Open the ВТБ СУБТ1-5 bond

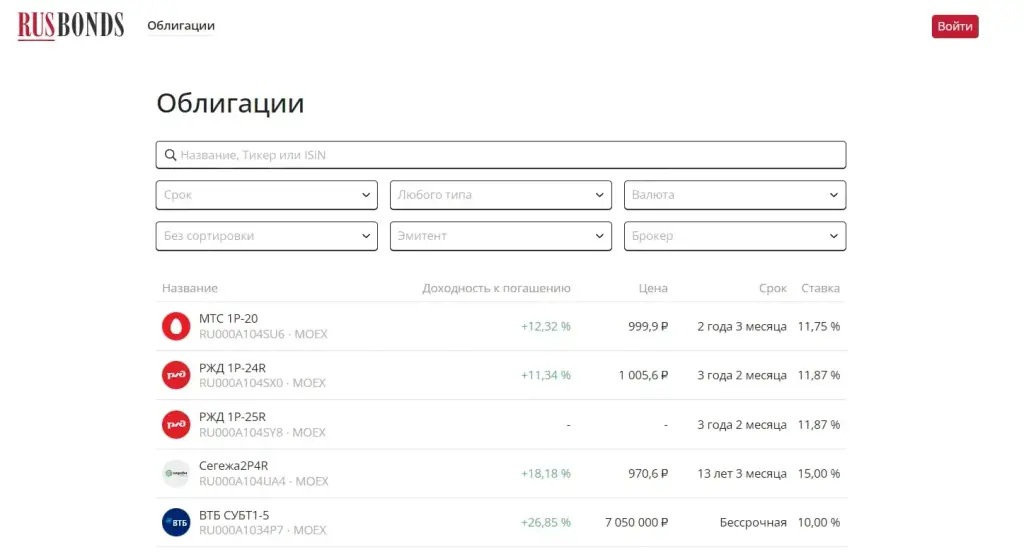click(x=234, y=515)
